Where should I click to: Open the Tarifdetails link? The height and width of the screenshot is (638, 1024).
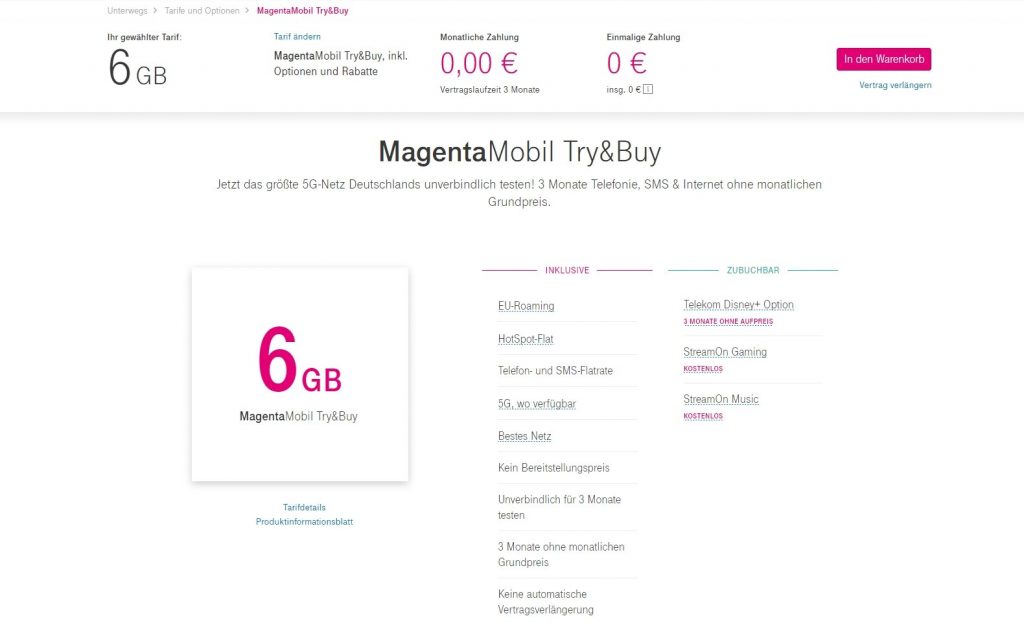(x=304, y=507)
